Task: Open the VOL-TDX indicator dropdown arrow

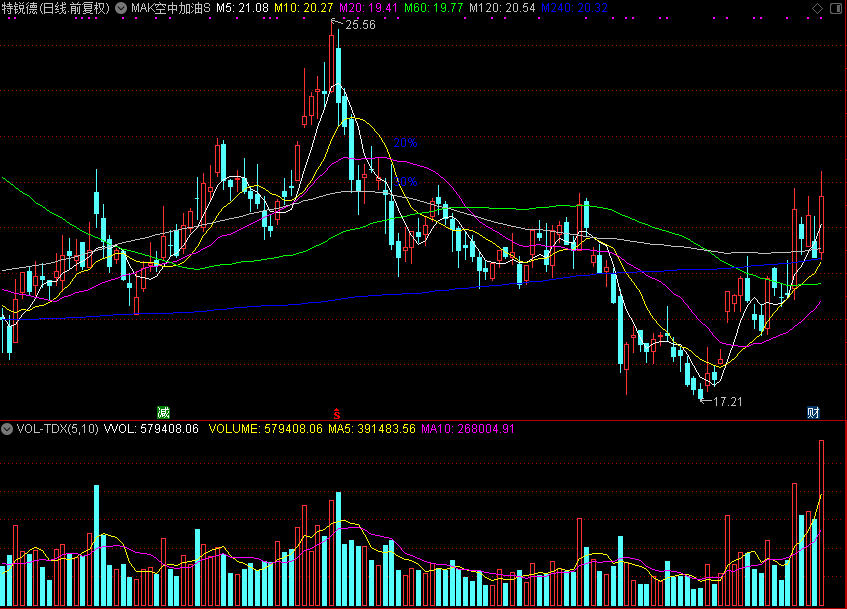Action: 7,429
